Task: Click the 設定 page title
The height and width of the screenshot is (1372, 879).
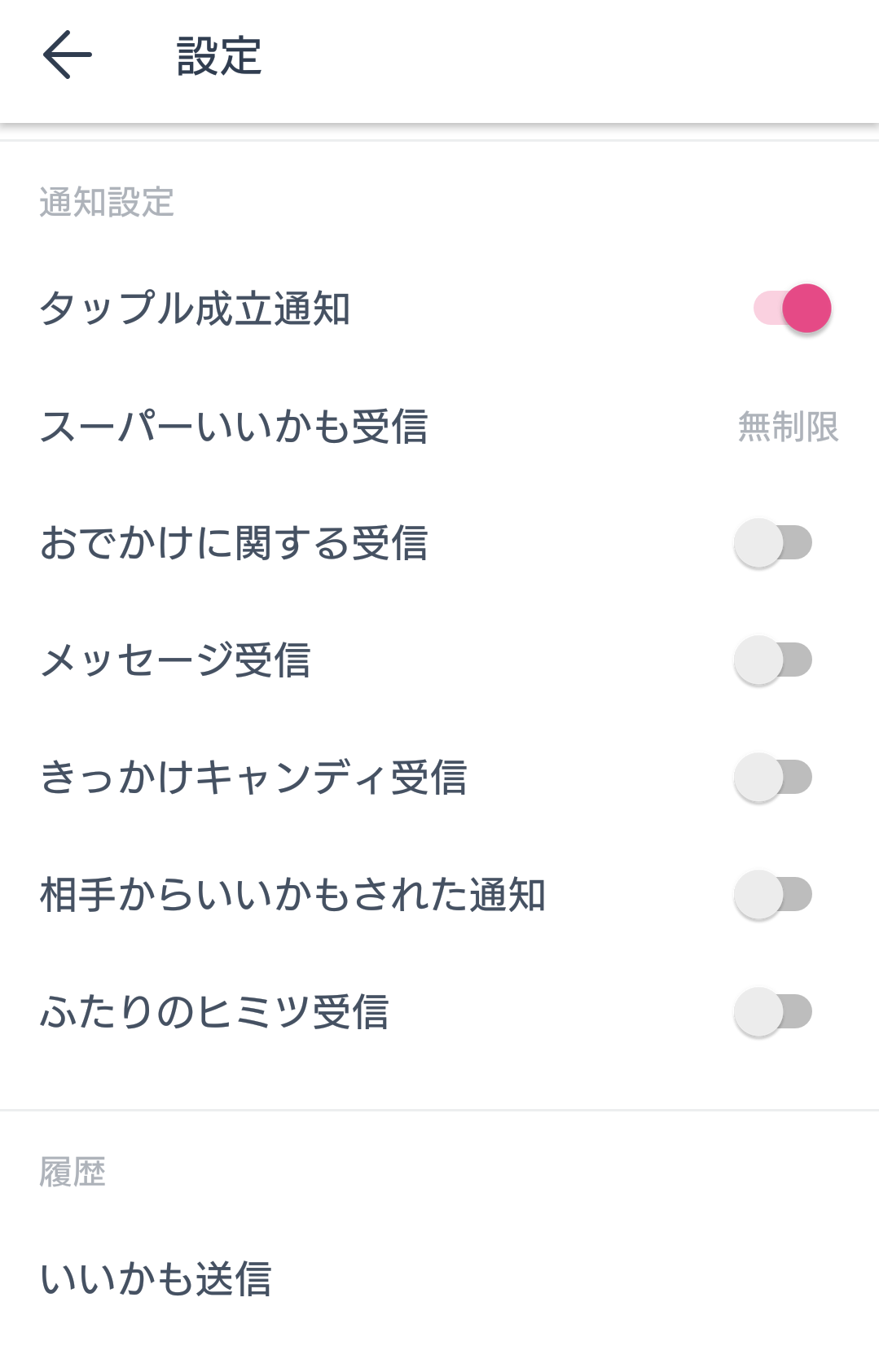Action: pos(219,56)
